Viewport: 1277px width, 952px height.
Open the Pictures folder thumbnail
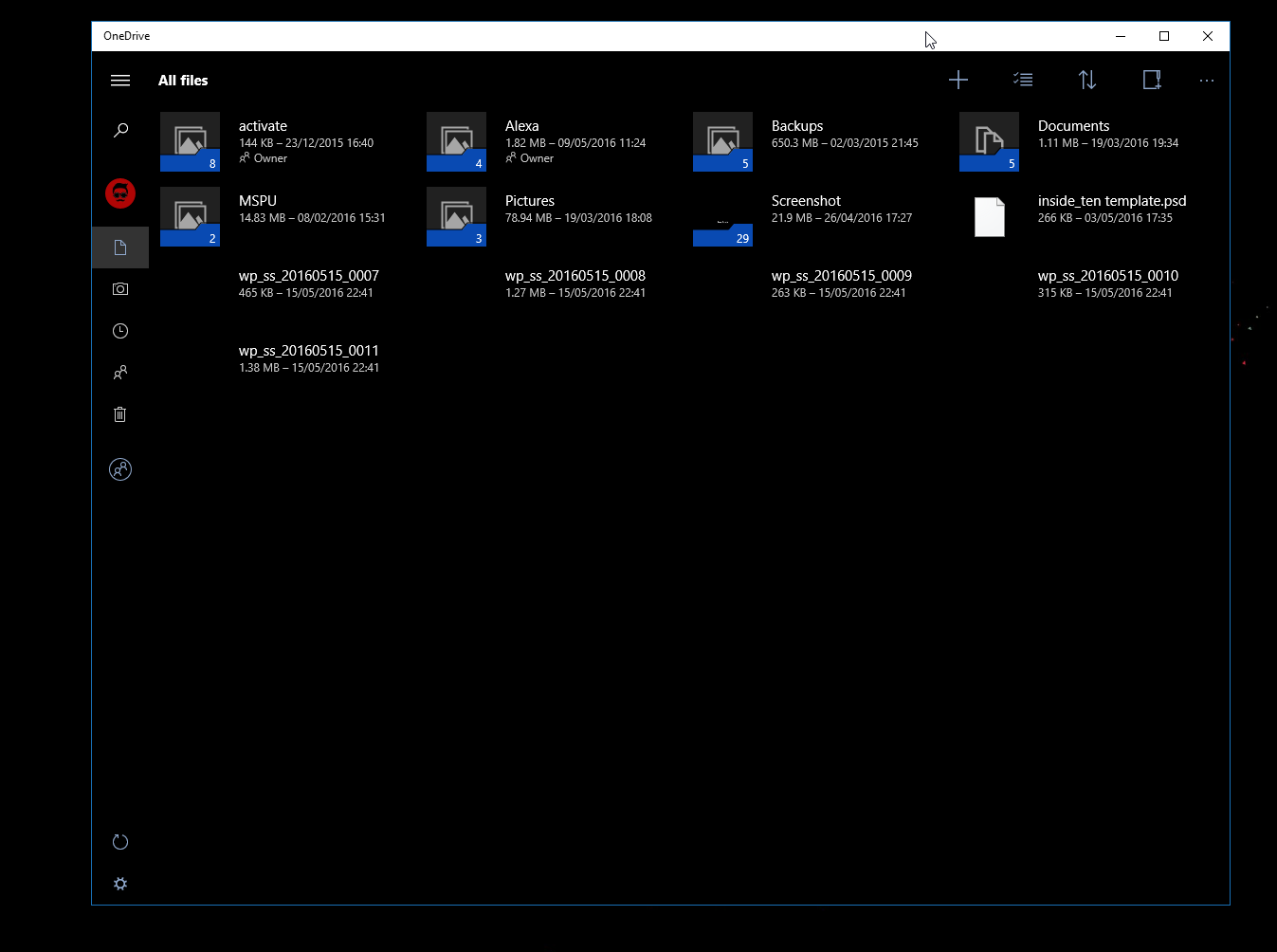456,216
